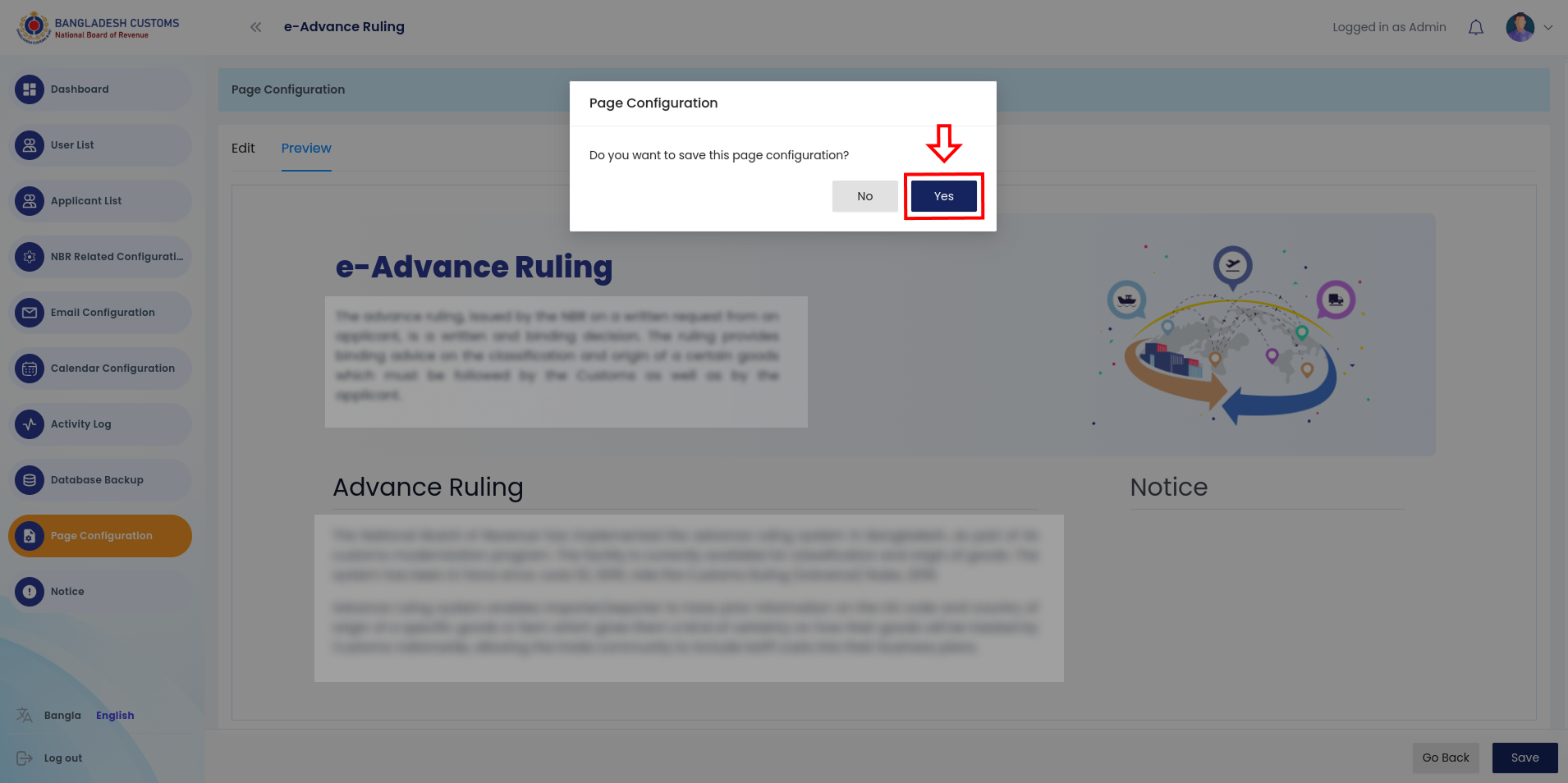Click 'Logged in as Admin' text
This screenshot has height=783, width=1568.
(x=1389, y=27)
